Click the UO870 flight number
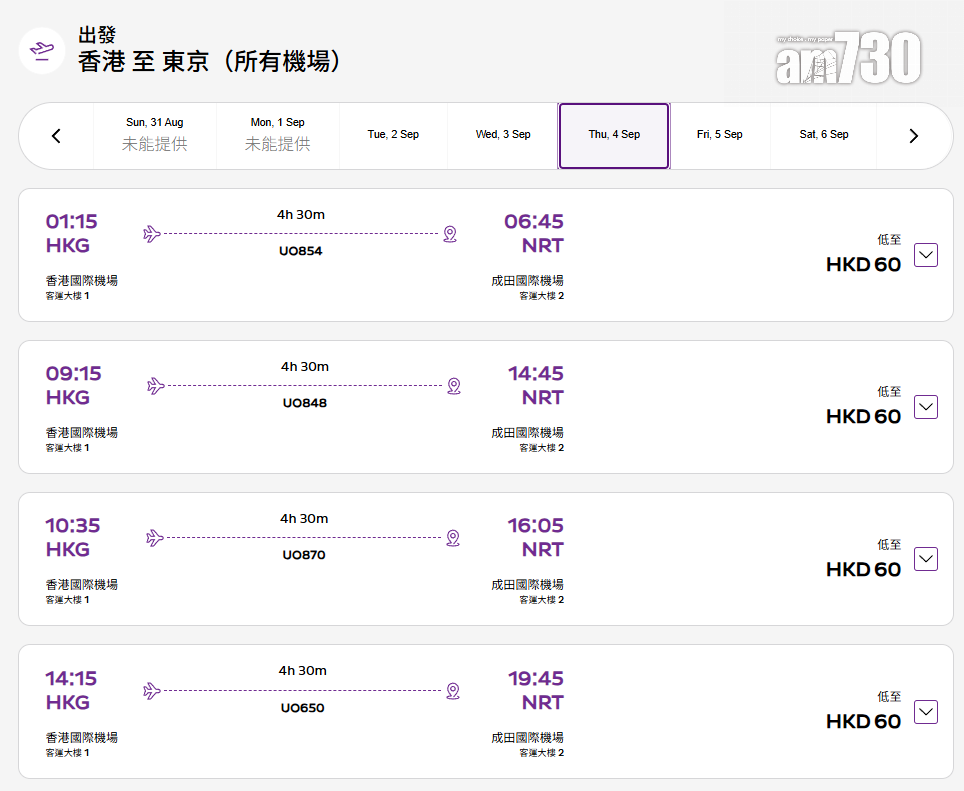This screenshot has width=964, height=791. (304, 555)
